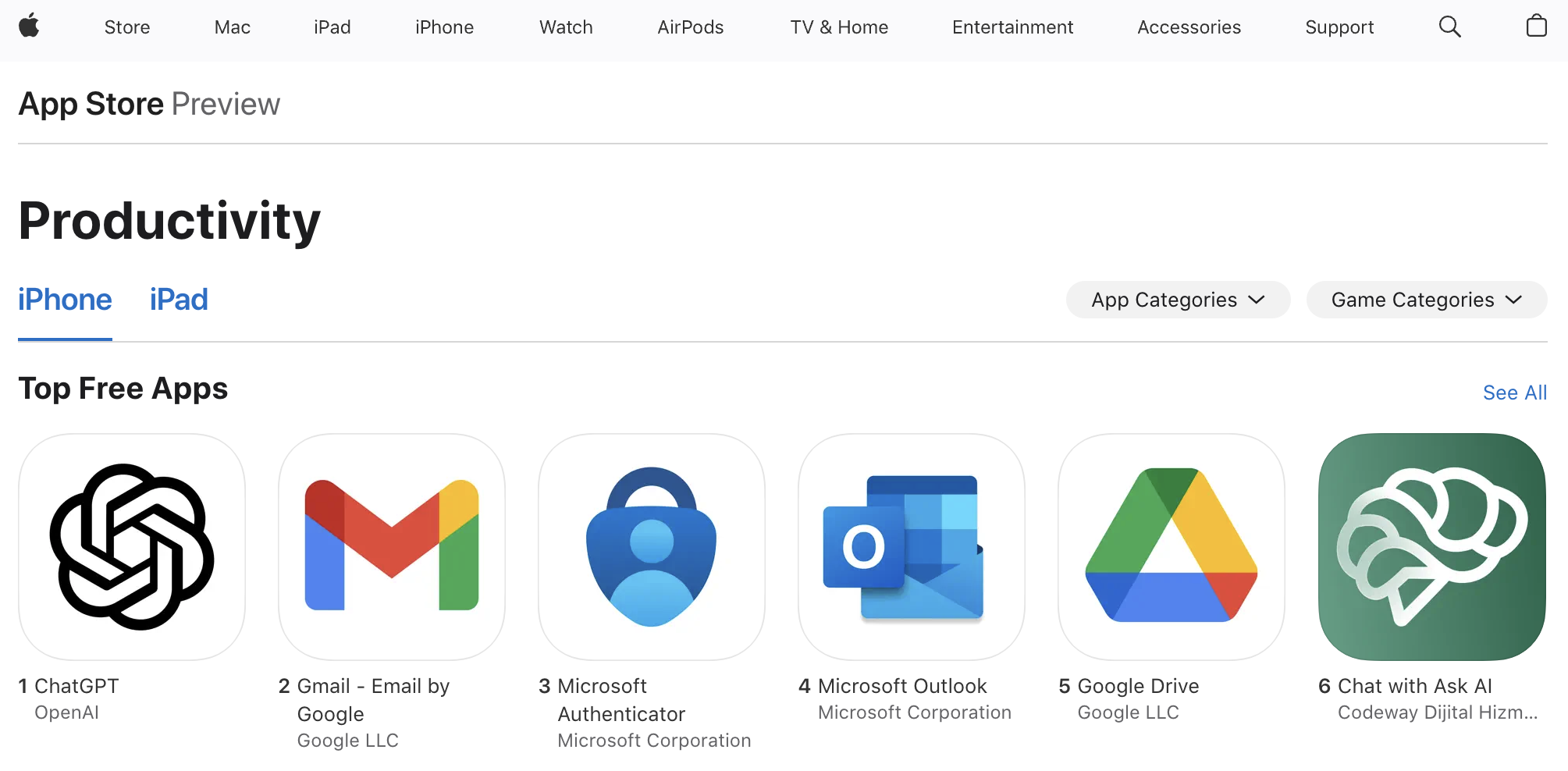Click the See All link
Screen dimensions: 1568x771
coord(1514,393)
